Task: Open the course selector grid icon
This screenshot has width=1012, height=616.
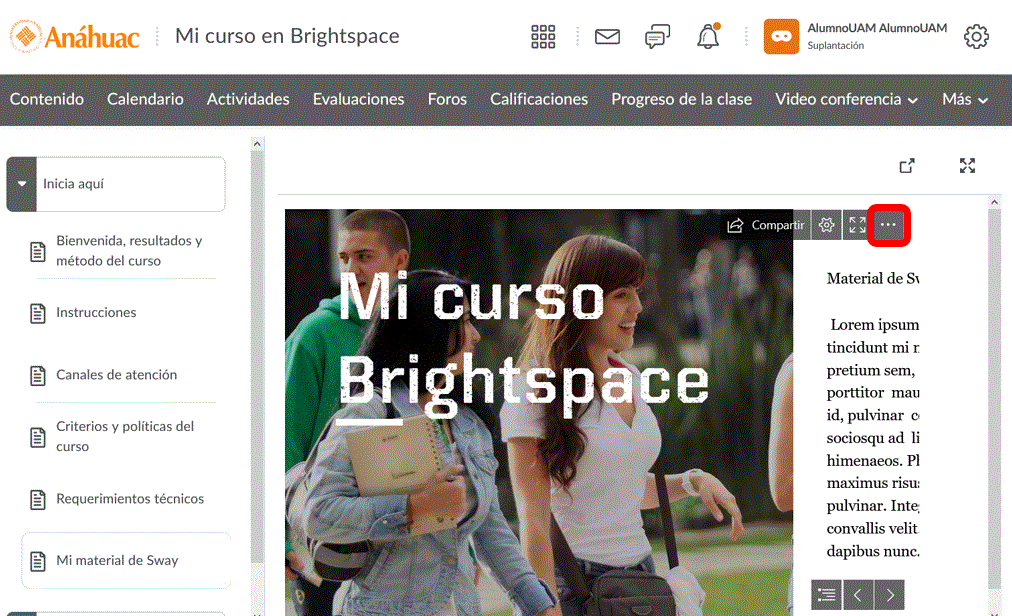Action: pos(543,37)
